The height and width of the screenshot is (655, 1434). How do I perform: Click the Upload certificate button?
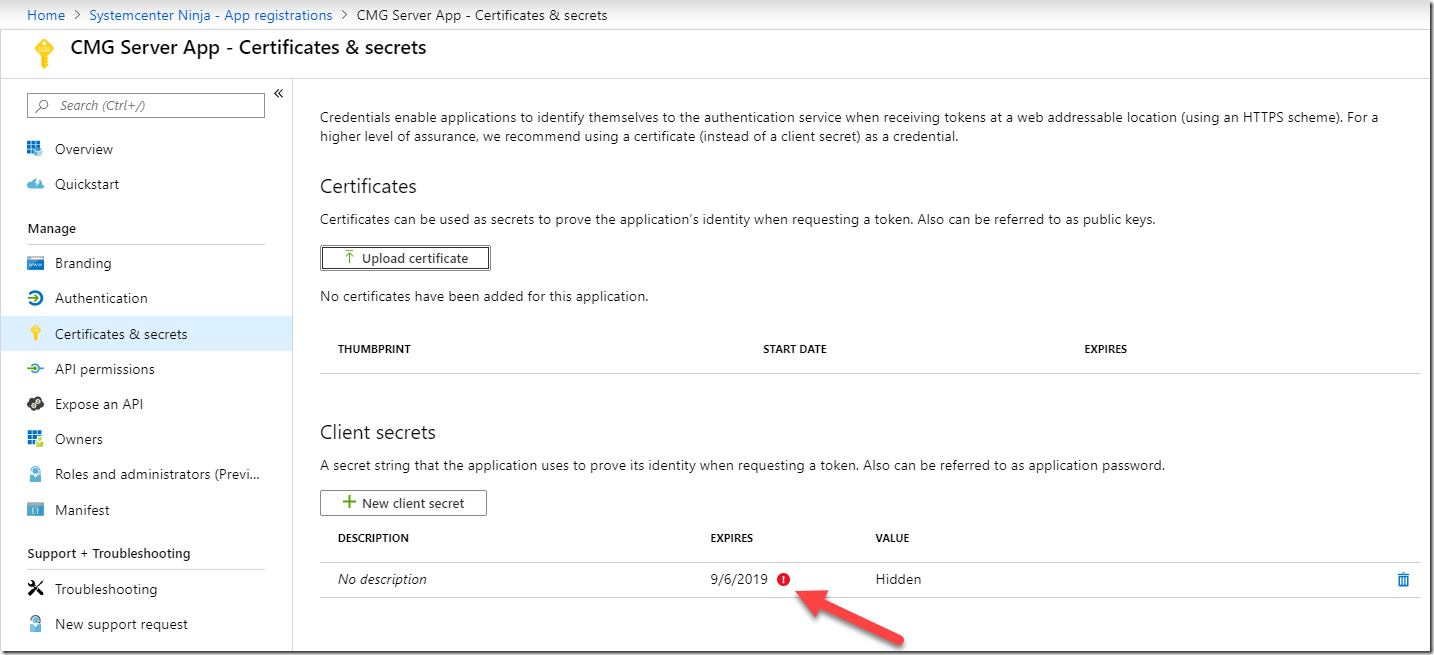405,258
